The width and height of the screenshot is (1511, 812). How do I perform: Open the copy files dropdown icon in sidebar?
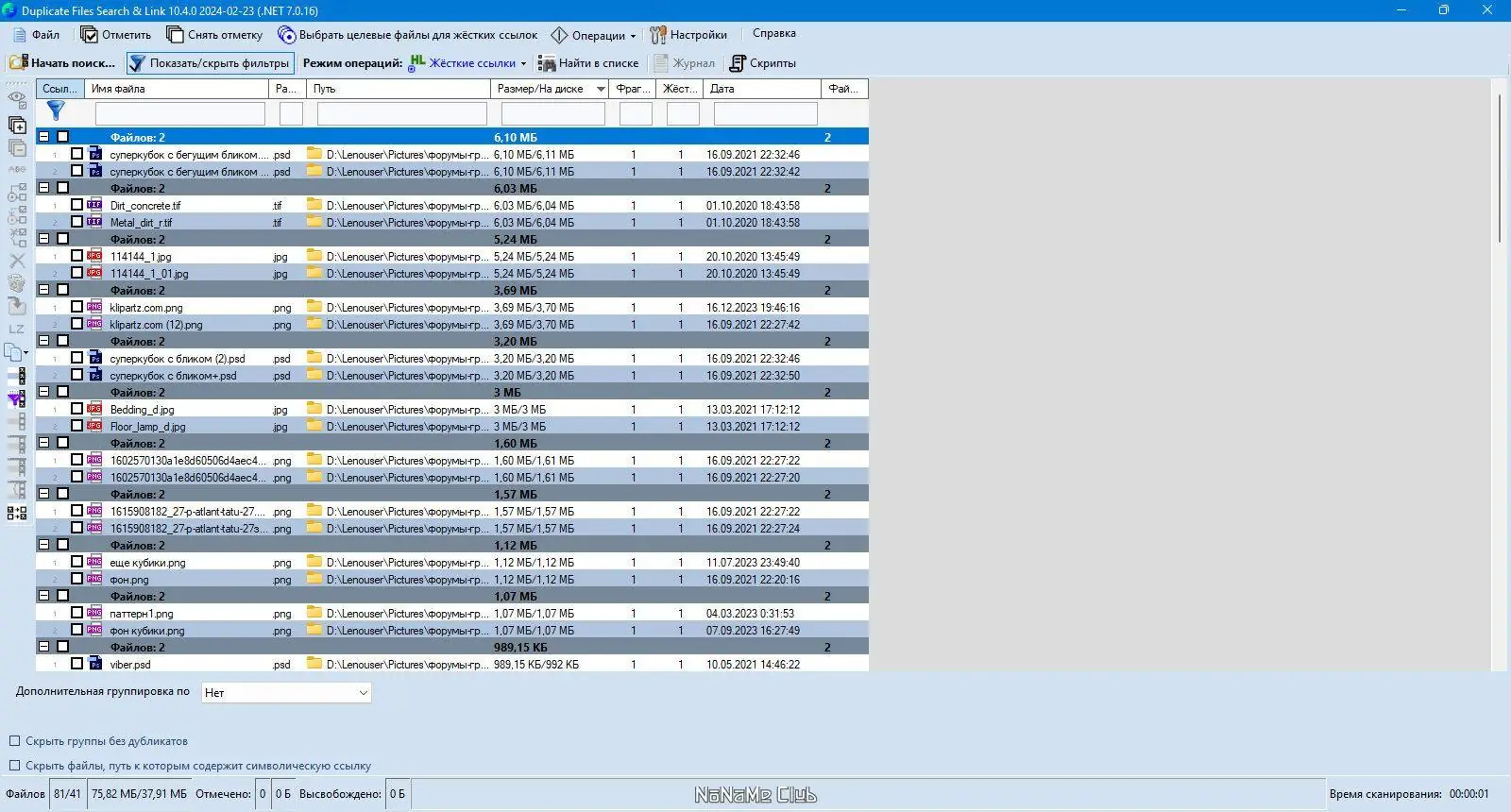[17, 352]
